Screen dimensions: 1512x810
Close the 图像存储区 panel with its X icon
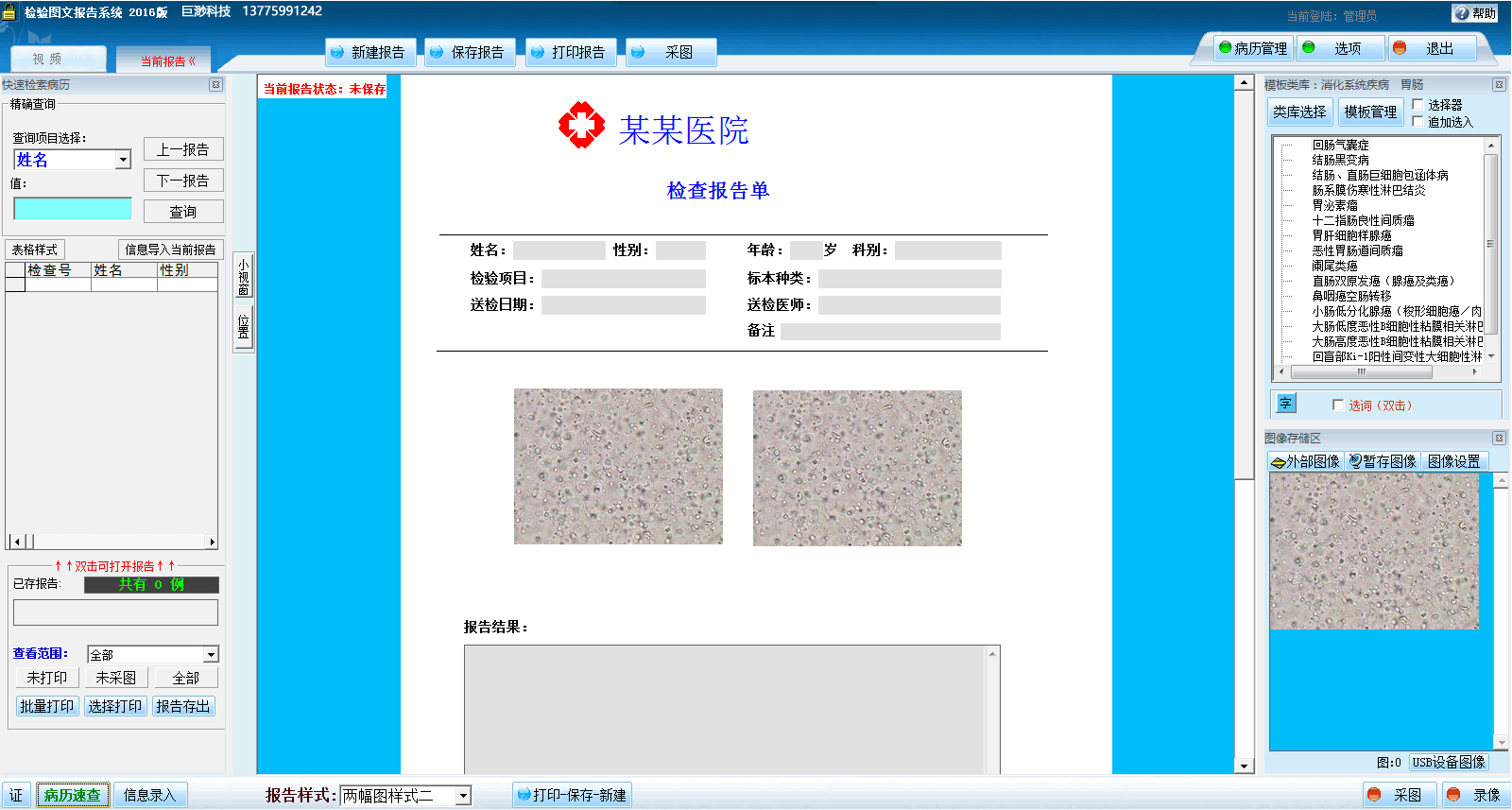[1499, 439]
